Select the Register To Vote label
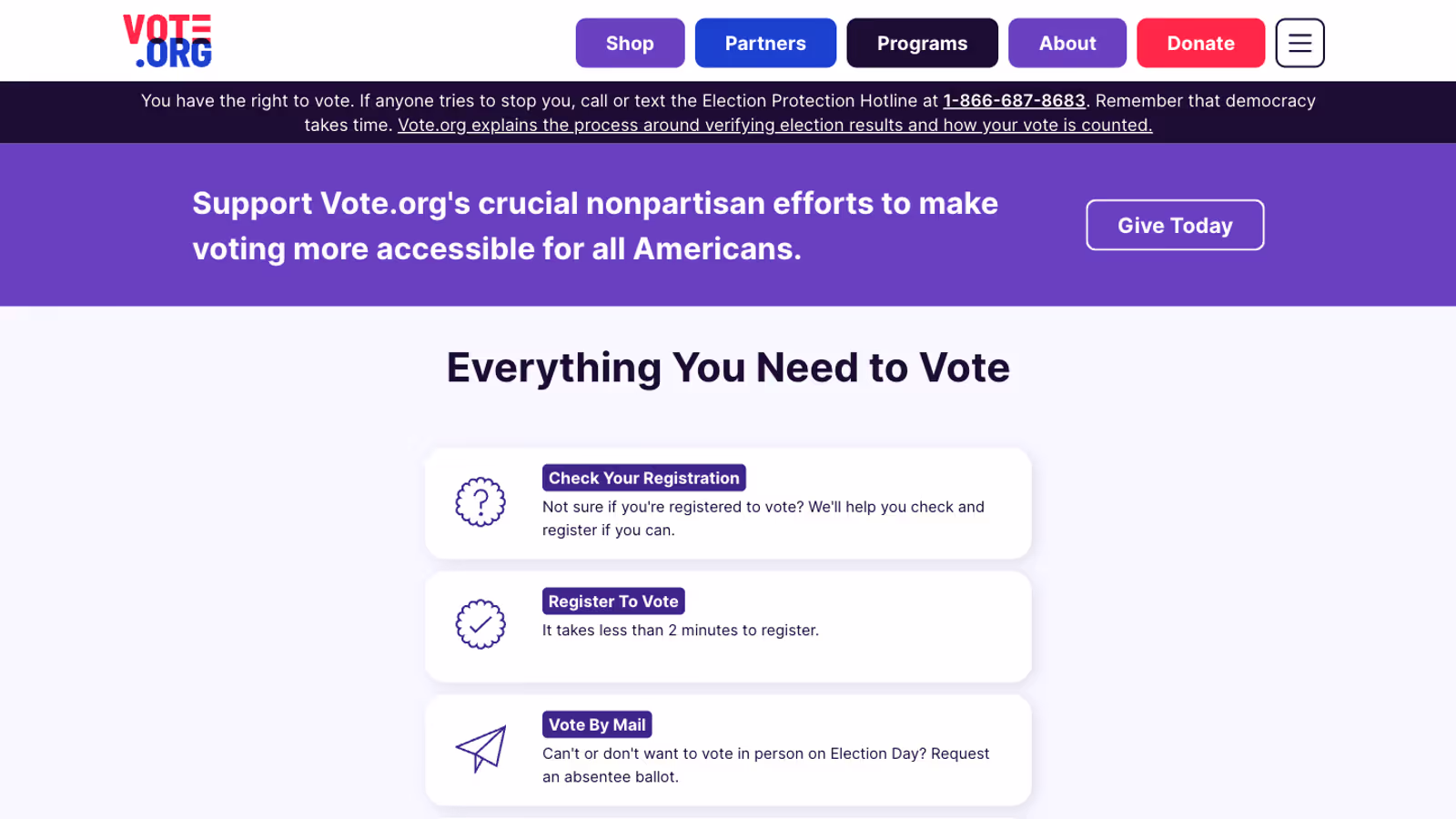This screenshot has width=1456, height=819. click(613, 602)
